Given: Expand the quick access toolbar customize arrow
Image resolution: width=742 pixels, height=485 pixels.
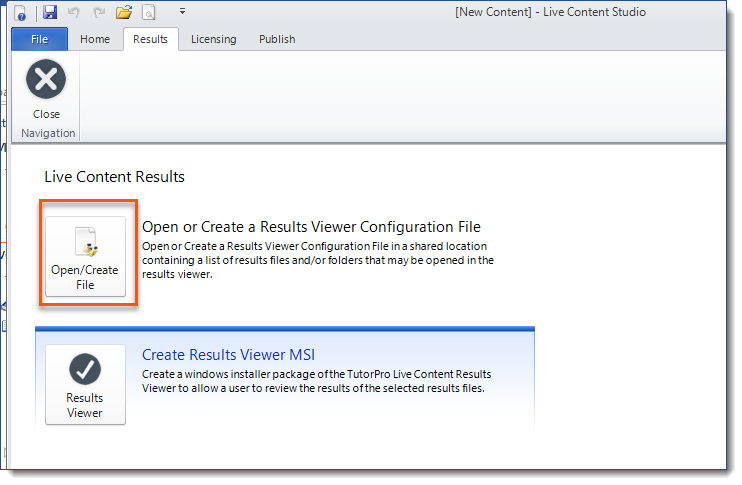Looking at the screenshot, I should [x=182, y=11].
